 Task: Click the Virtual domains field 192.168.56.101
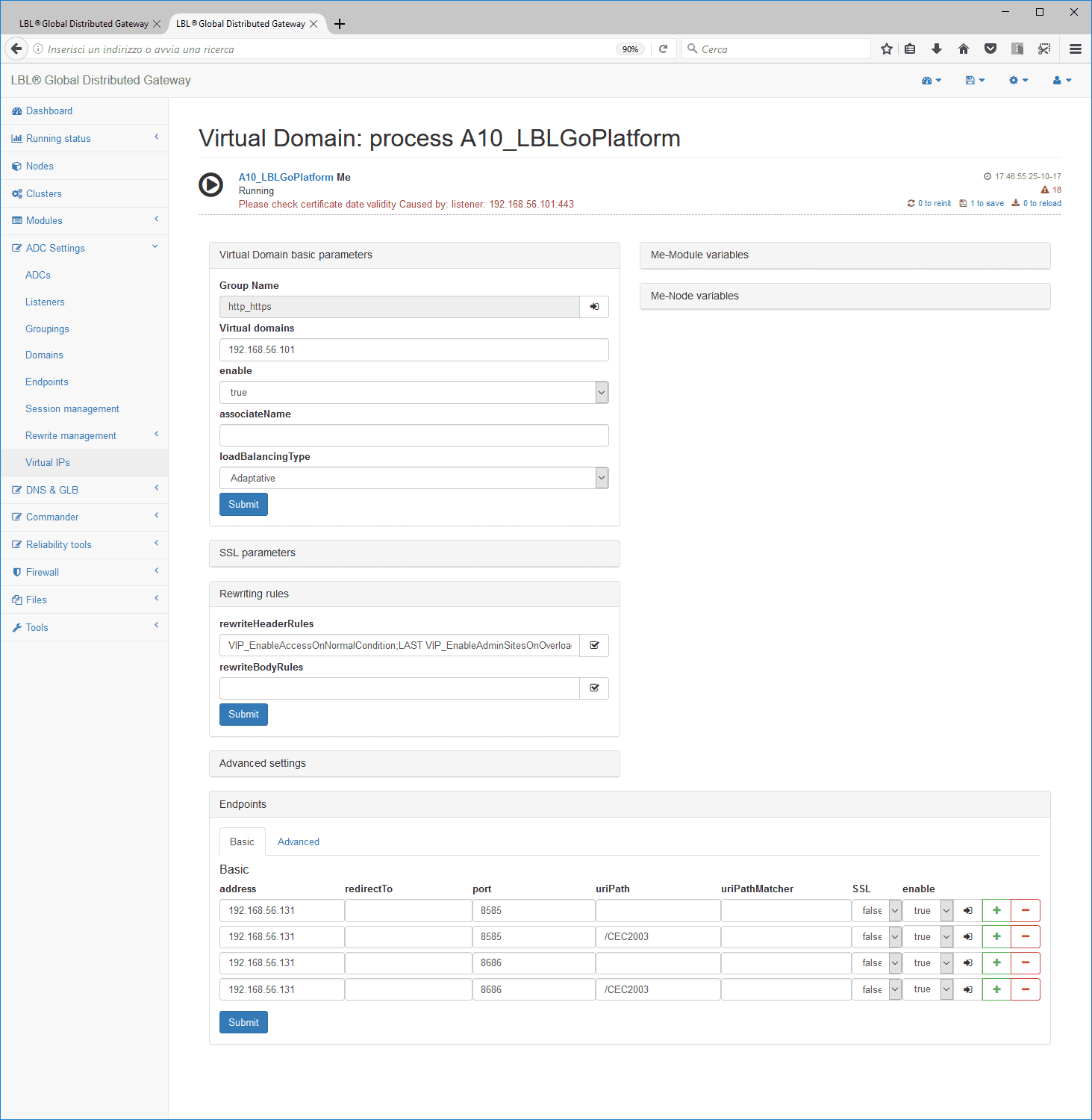click(414, 349)
